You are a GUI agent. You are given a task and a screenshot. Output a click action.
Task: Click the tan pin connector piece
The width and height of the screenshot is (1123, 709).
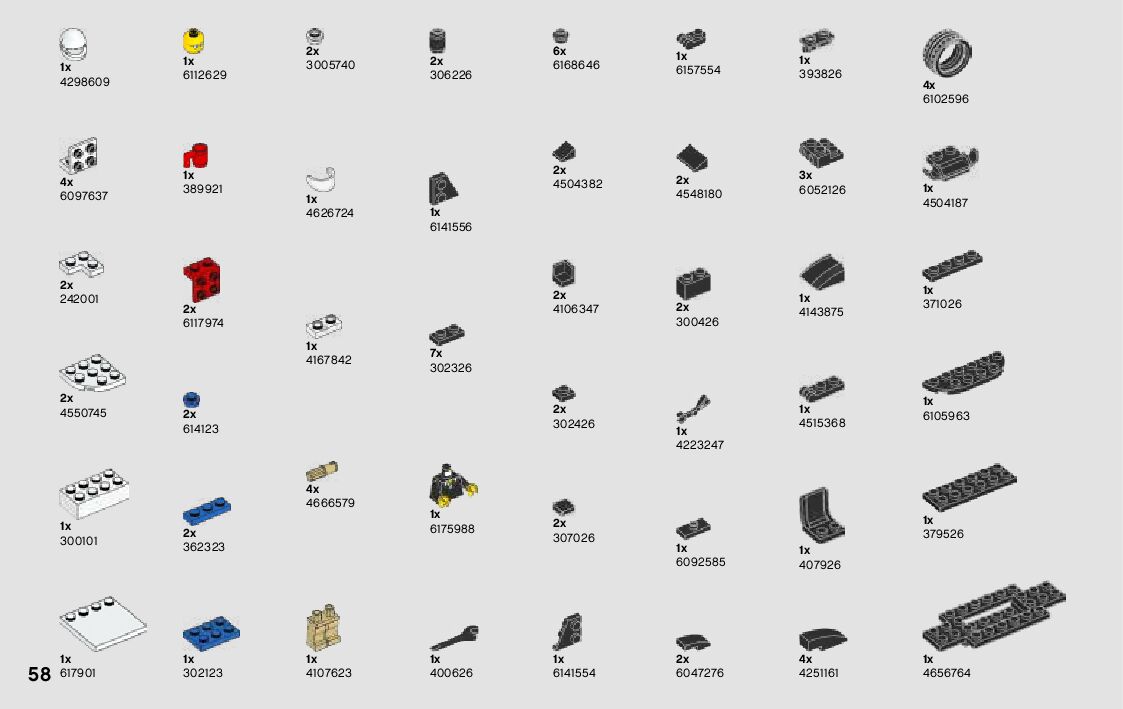pos(322,471)
